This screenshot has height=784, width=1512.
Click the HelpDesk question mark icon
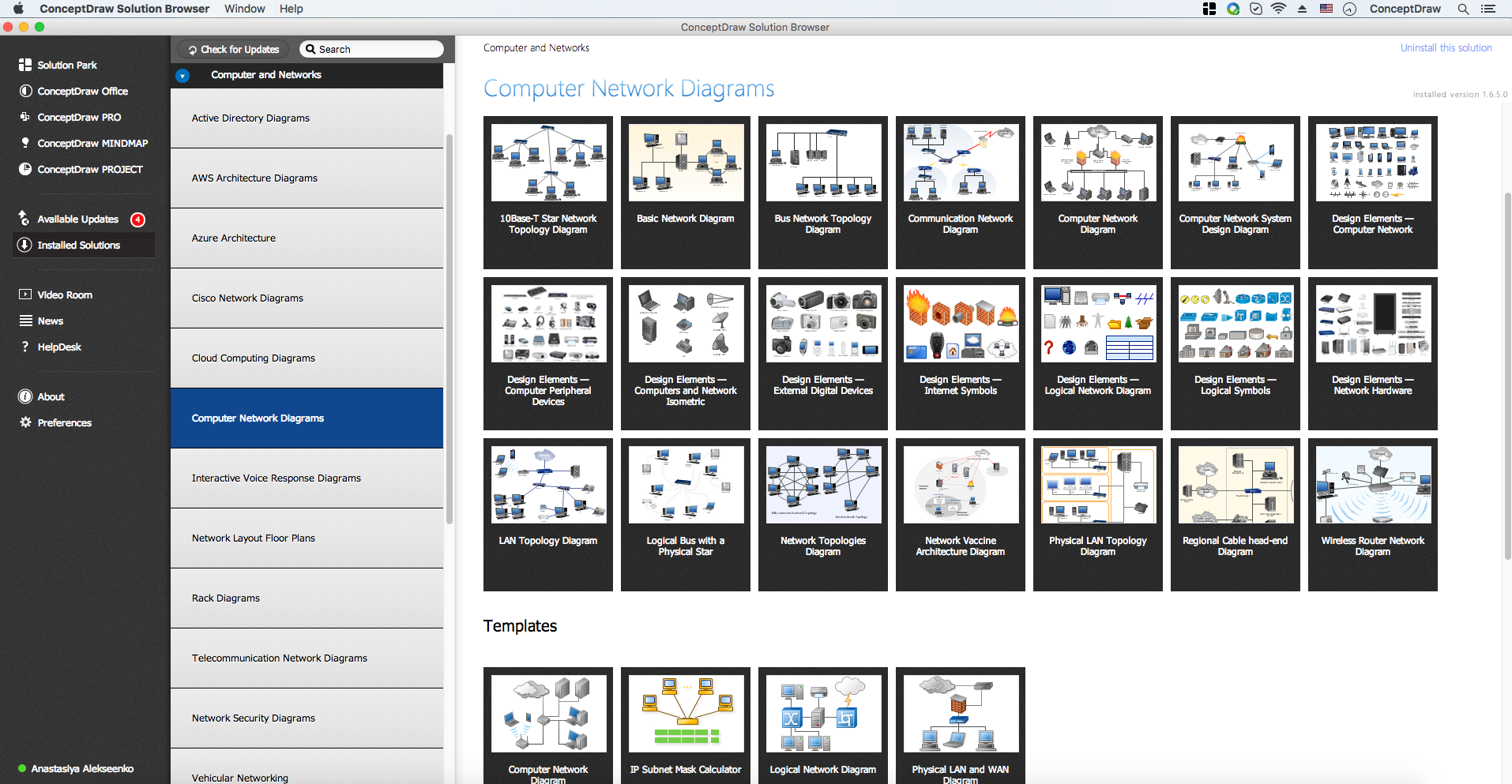point(25,347)
